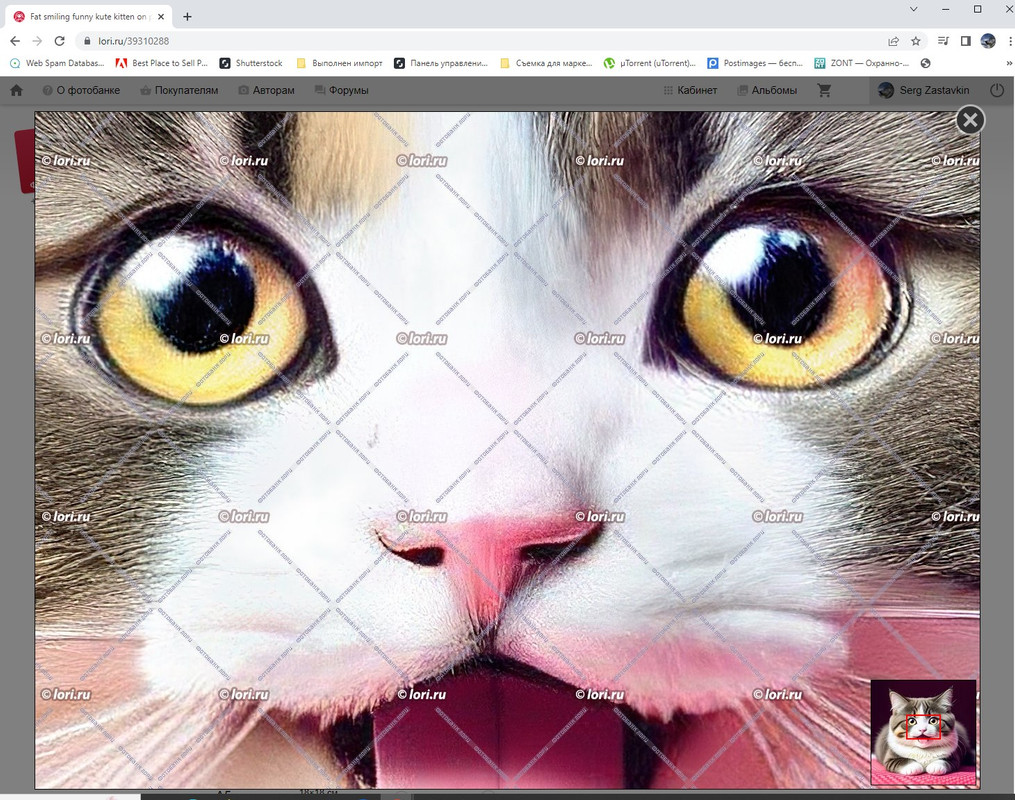
Task: Click the kitten navigator thumbnail
Action: pyautogui.click(x=923, y=733)
